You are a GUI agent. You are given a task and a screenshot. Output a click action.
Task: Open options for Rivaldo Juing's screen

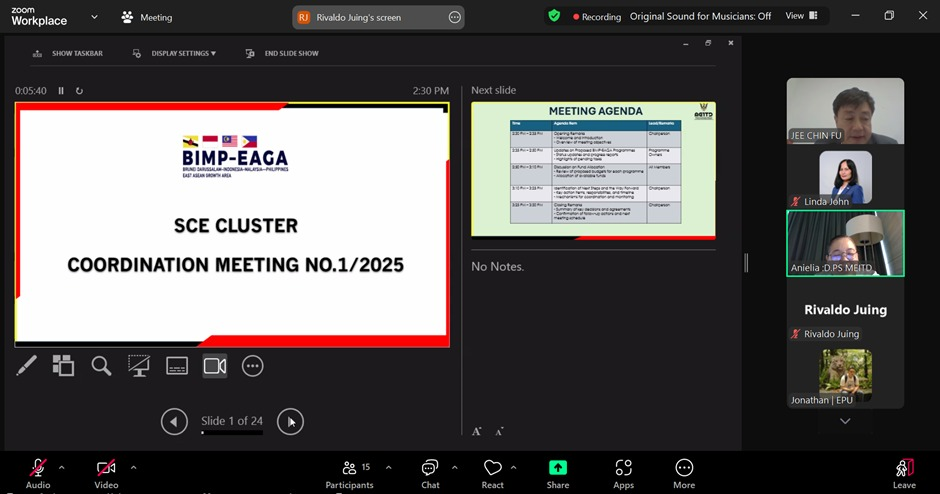point(455,17)
